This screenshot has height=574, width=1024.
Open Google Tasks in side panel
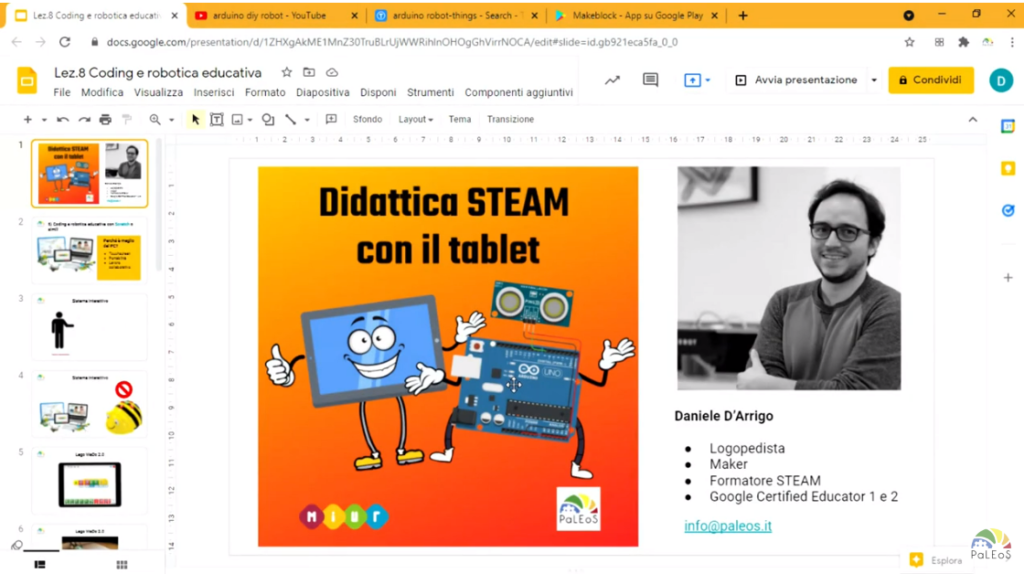tap(1008, 210)
